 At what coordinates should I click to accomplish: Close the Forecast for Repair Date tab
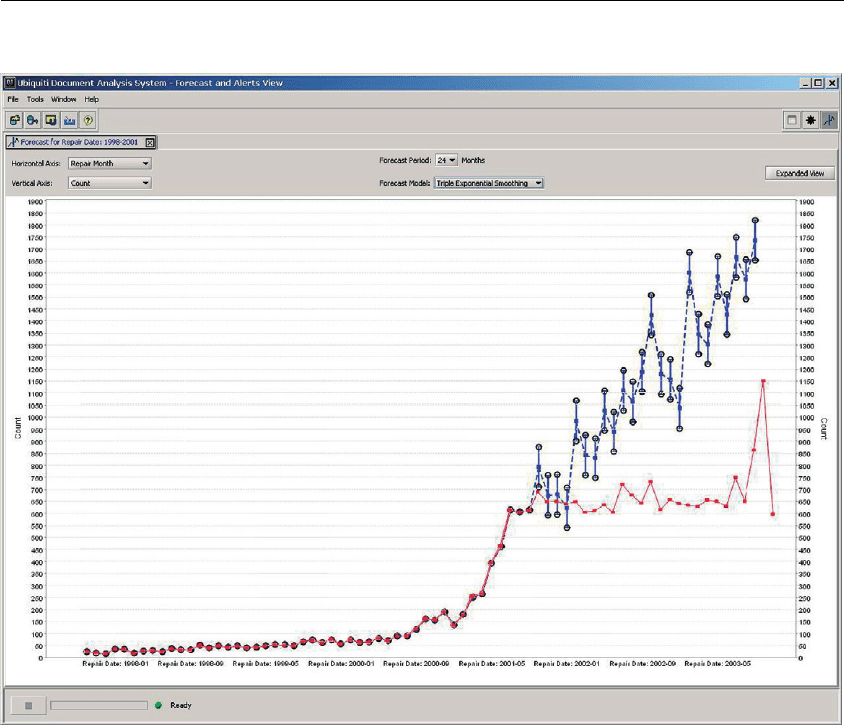click(150, 143)
